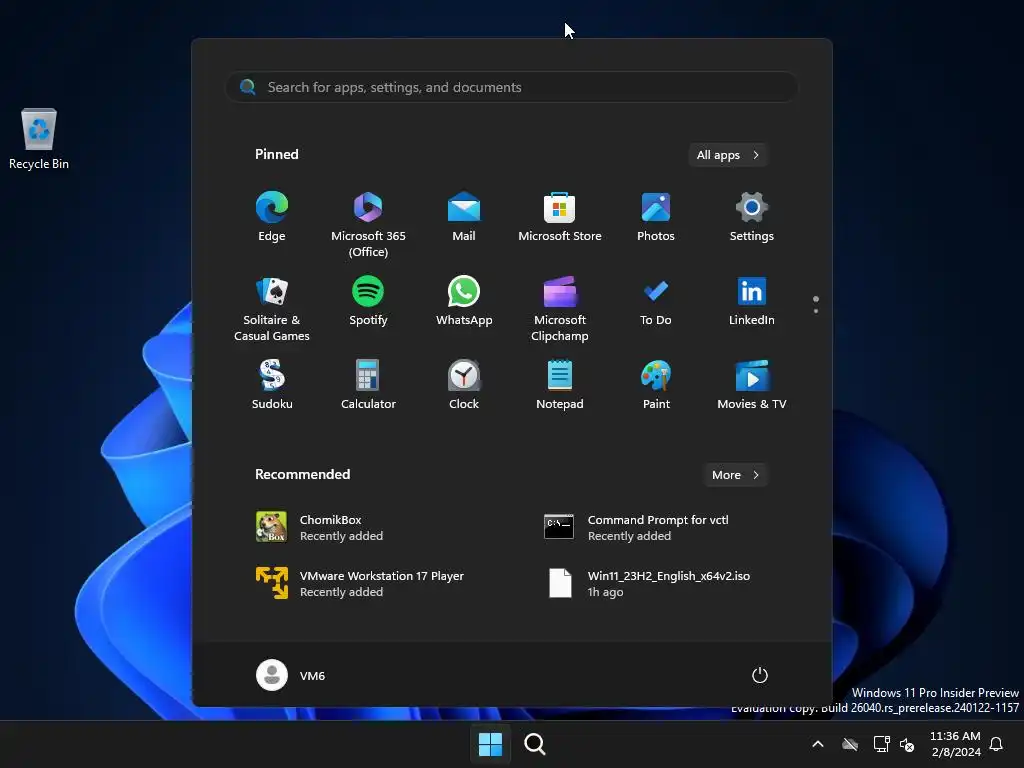Open notifications bell icon
The height and width of the screenshot is (768, 1024).
tap(996, 744)
